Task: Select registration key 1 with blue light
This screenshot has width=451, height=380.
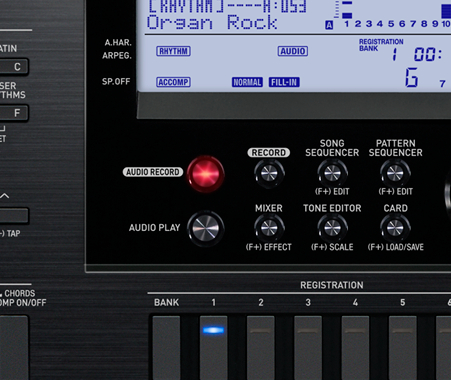Action: tap(214, 348)
